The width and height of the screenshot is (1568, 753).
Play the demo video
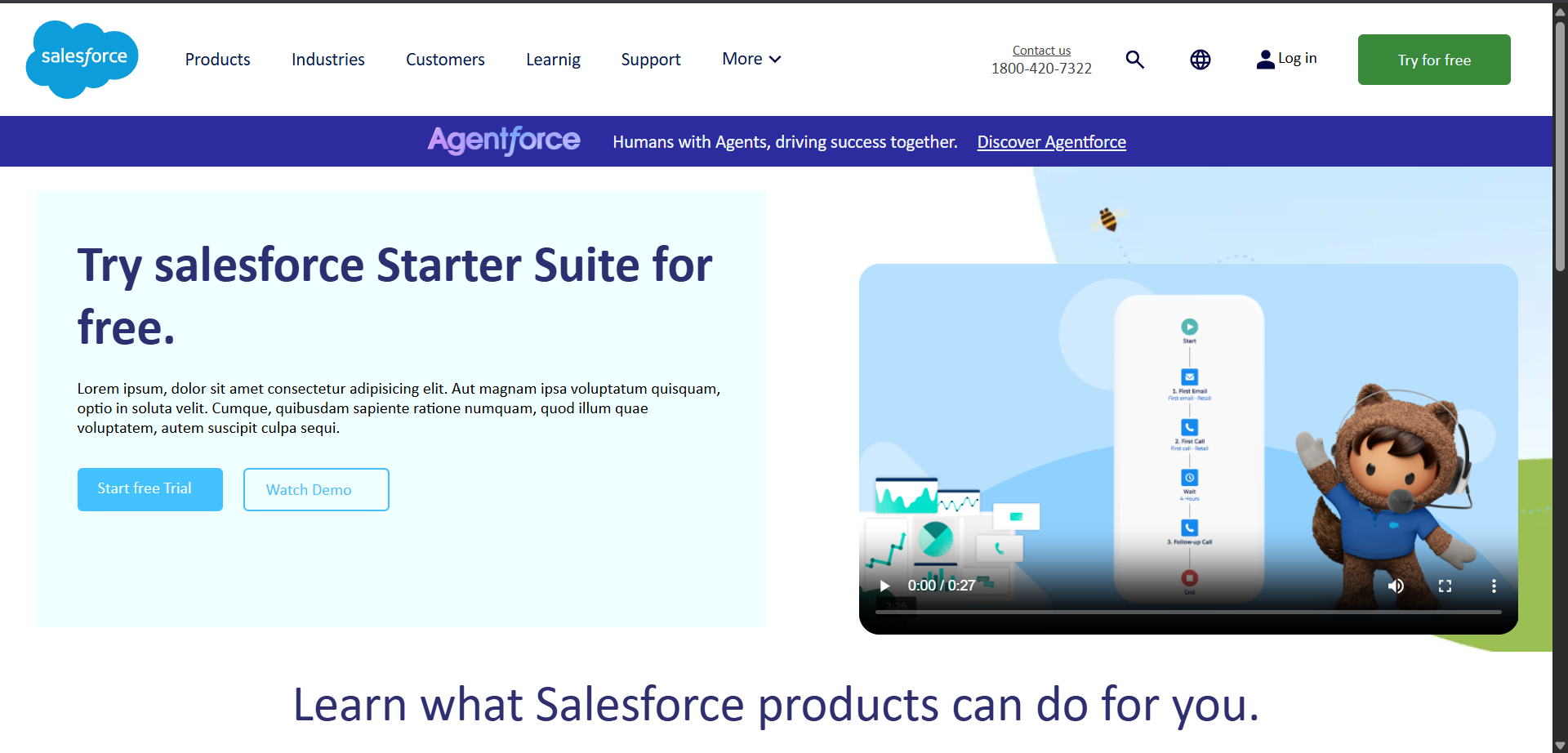tap(884, 586)
